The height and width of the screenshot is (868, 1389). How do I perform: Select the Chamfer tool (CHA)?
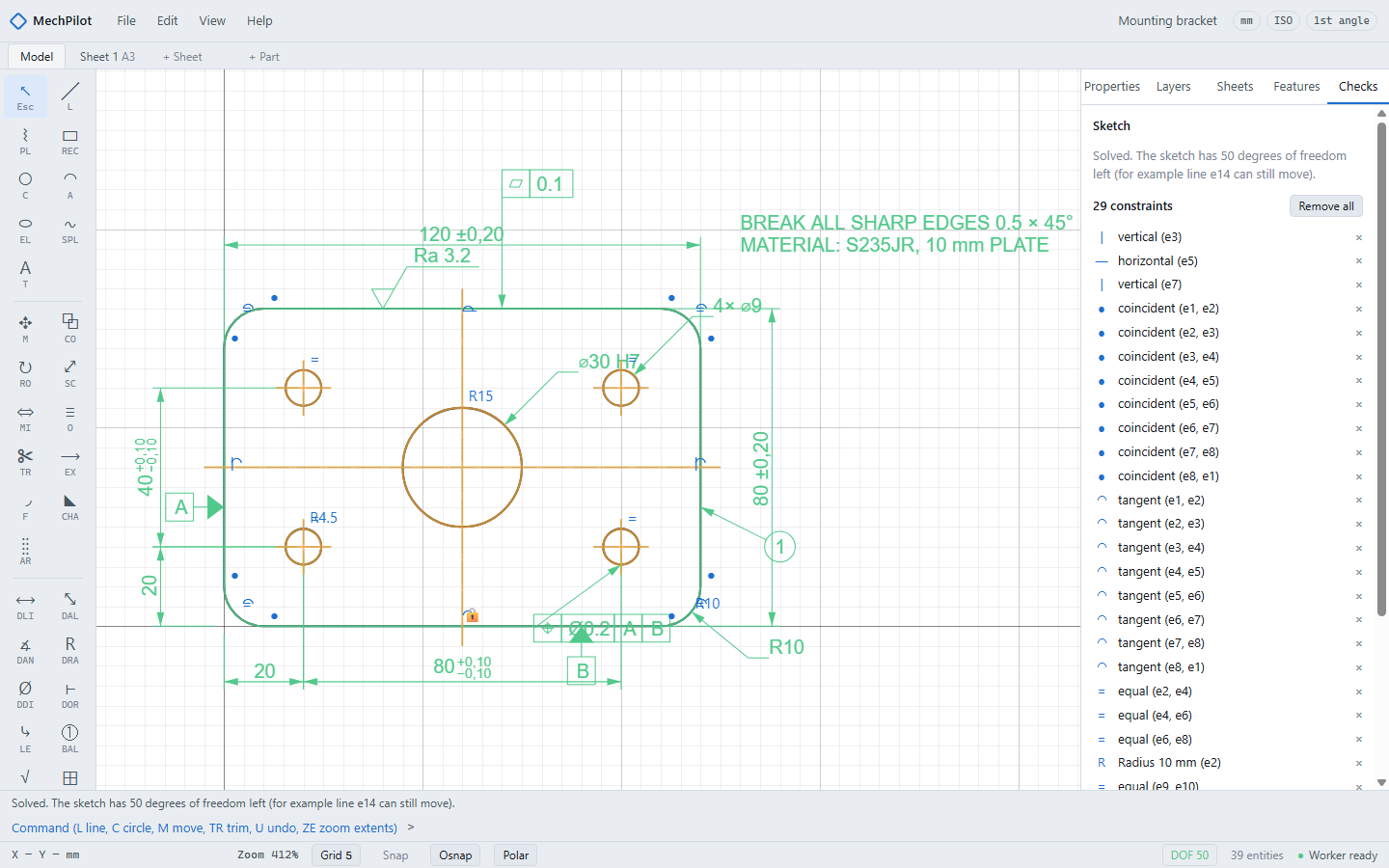pos(70,505)
